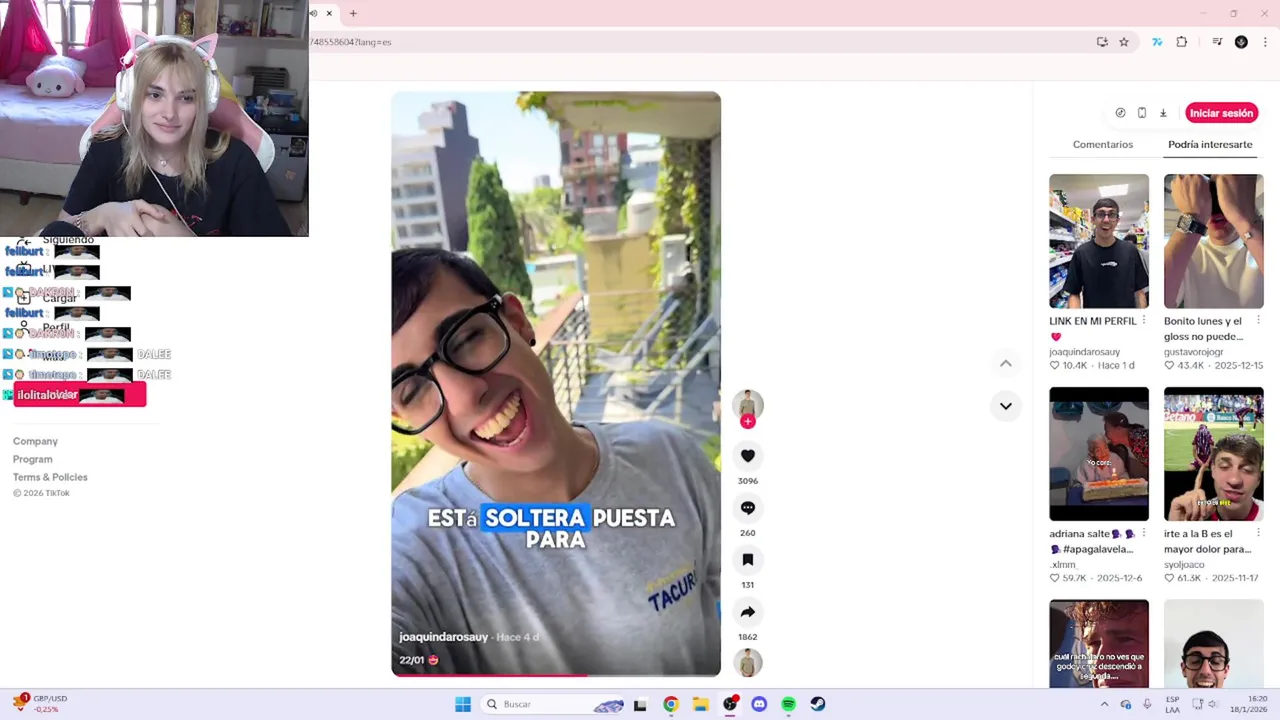1280x720 pixels.
Task: Click the 'Hace 4 d' timestamp
Action: coord(517,637)
